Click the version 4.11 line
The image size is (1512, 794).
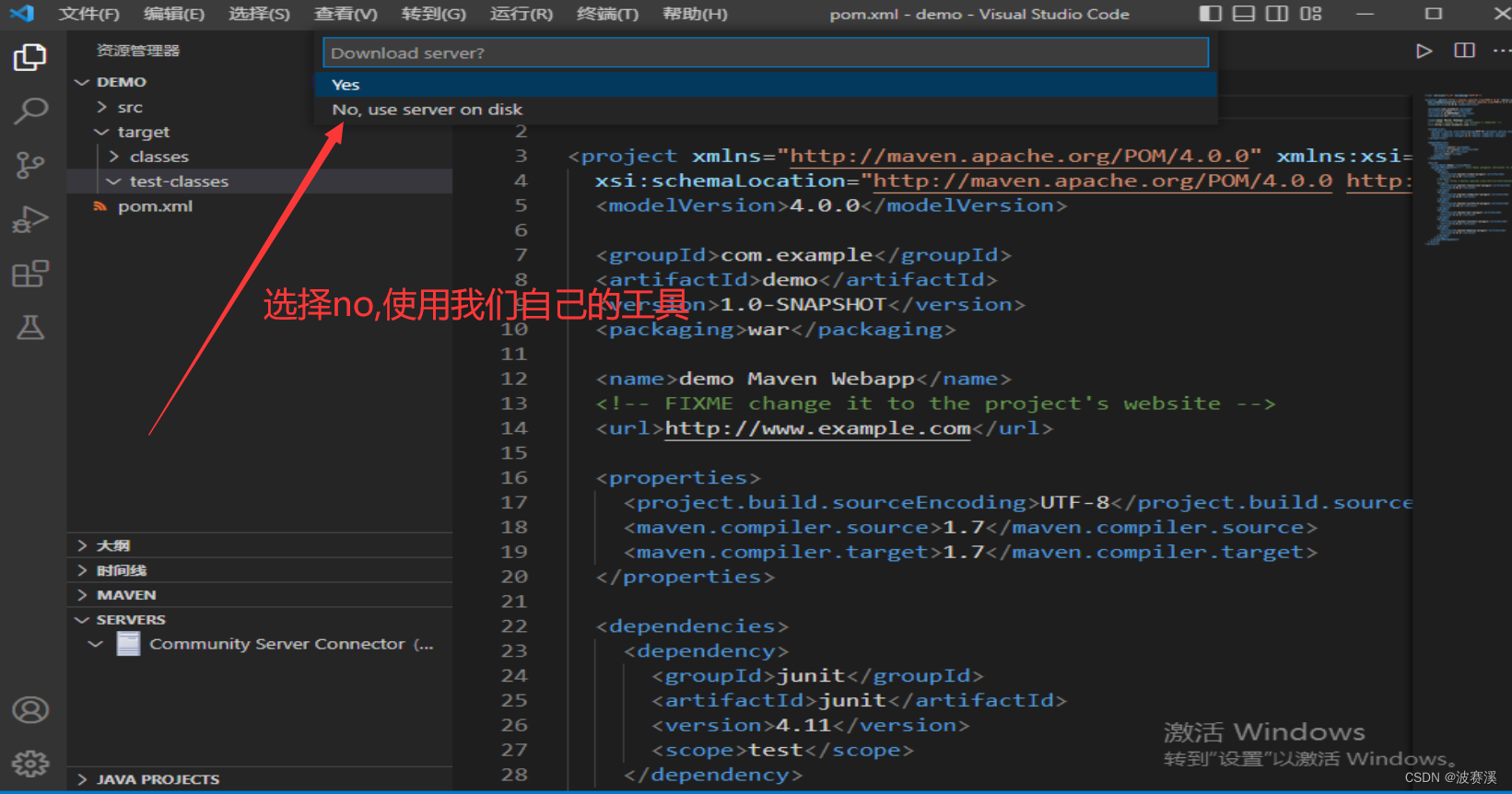pos(810,726)
